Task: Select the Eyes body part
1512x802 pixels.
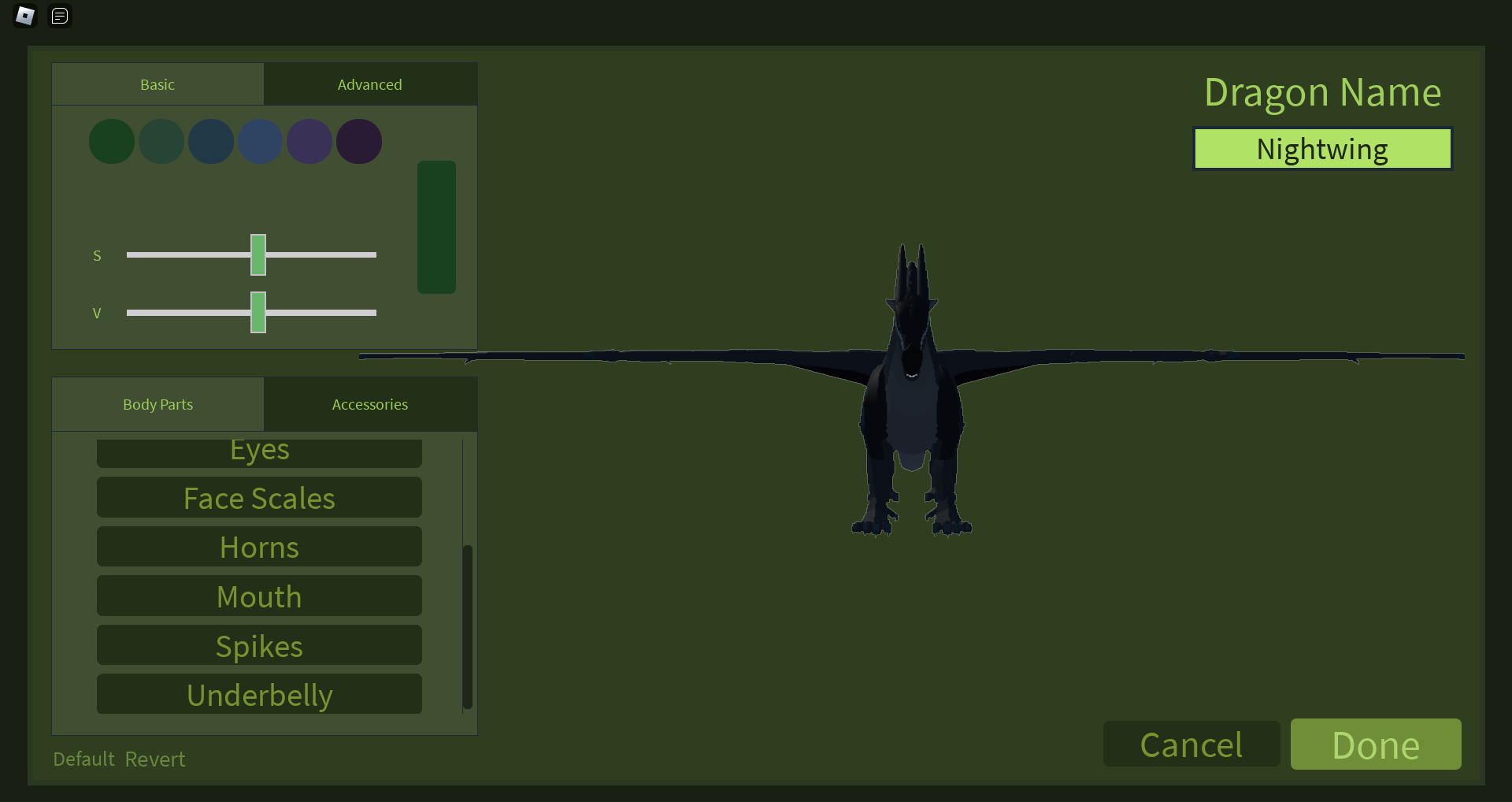Action: [259, 452]
